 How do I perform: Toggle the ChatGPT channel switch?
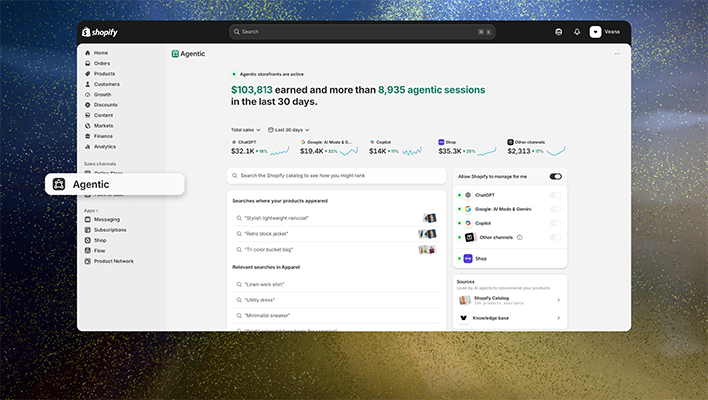click(x=555, y=195)
